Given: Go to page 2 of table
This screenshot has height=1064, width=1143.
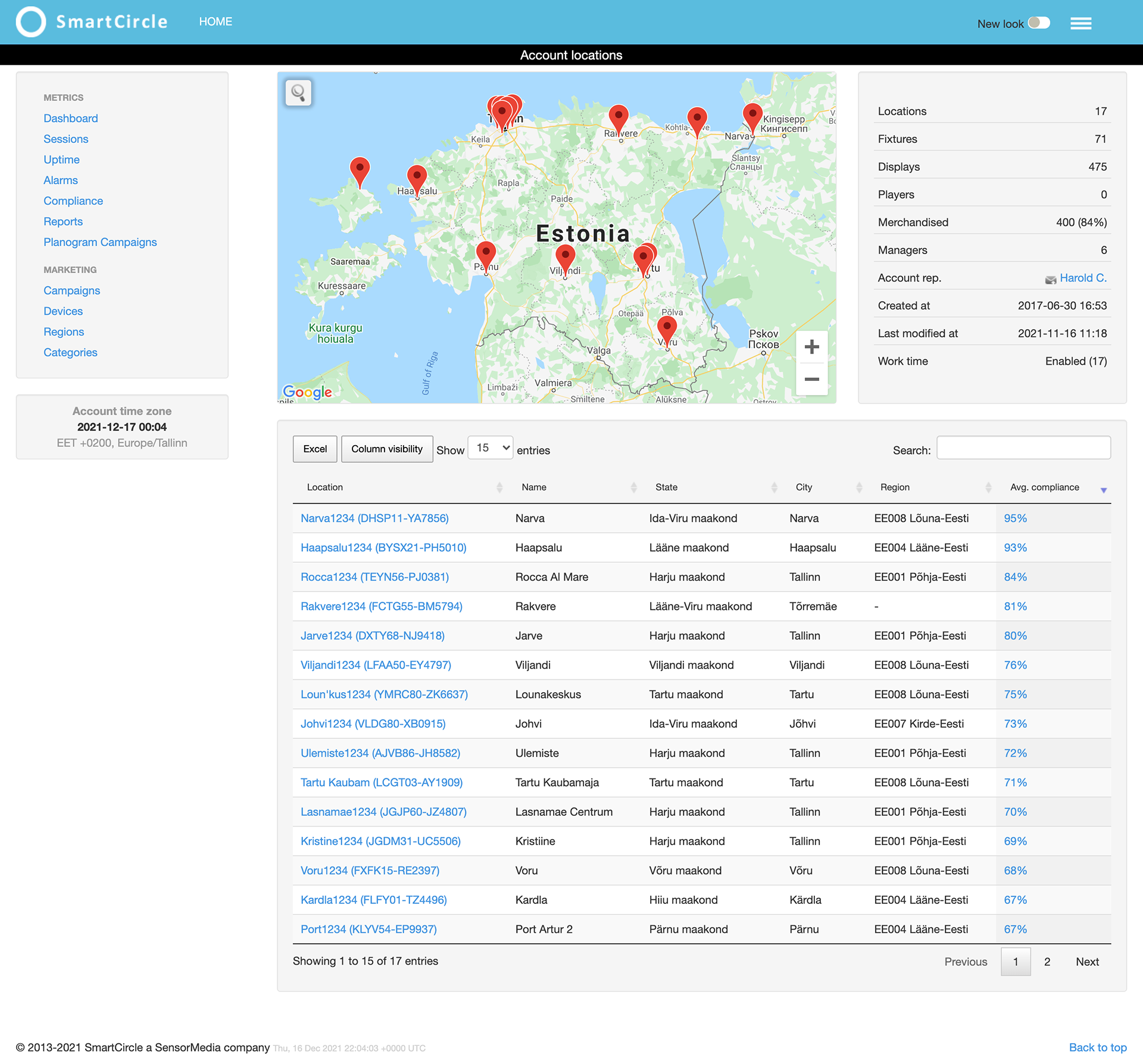Looking at the screenshot, I should (x=1047, y=962).
